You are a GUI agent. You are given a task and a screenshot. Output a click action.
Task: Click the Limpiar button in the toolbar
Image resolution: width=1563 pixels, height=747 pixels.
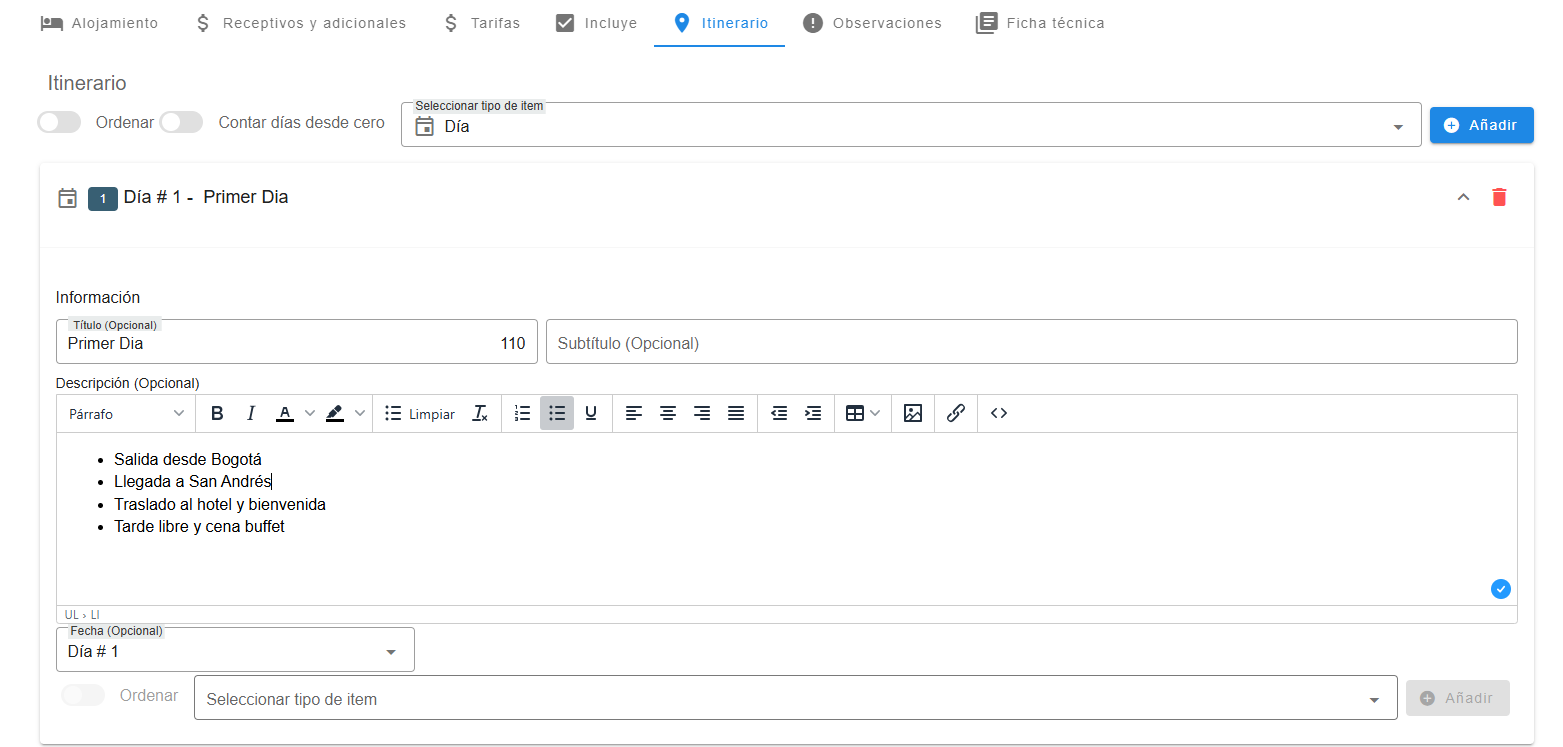point(421,413)
